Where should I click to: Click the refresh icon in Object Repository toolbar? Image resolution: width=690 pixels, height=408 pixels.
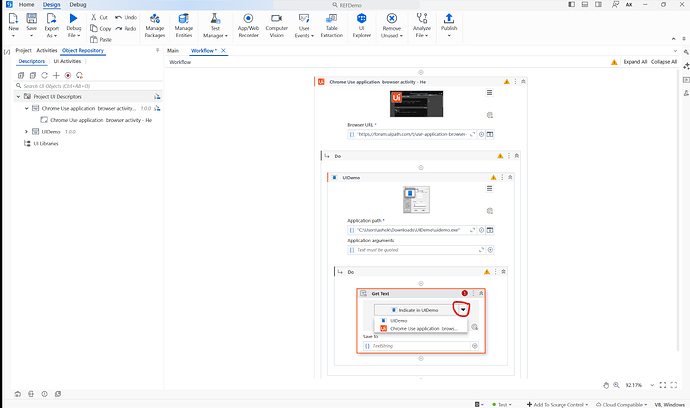coord(44,75)
